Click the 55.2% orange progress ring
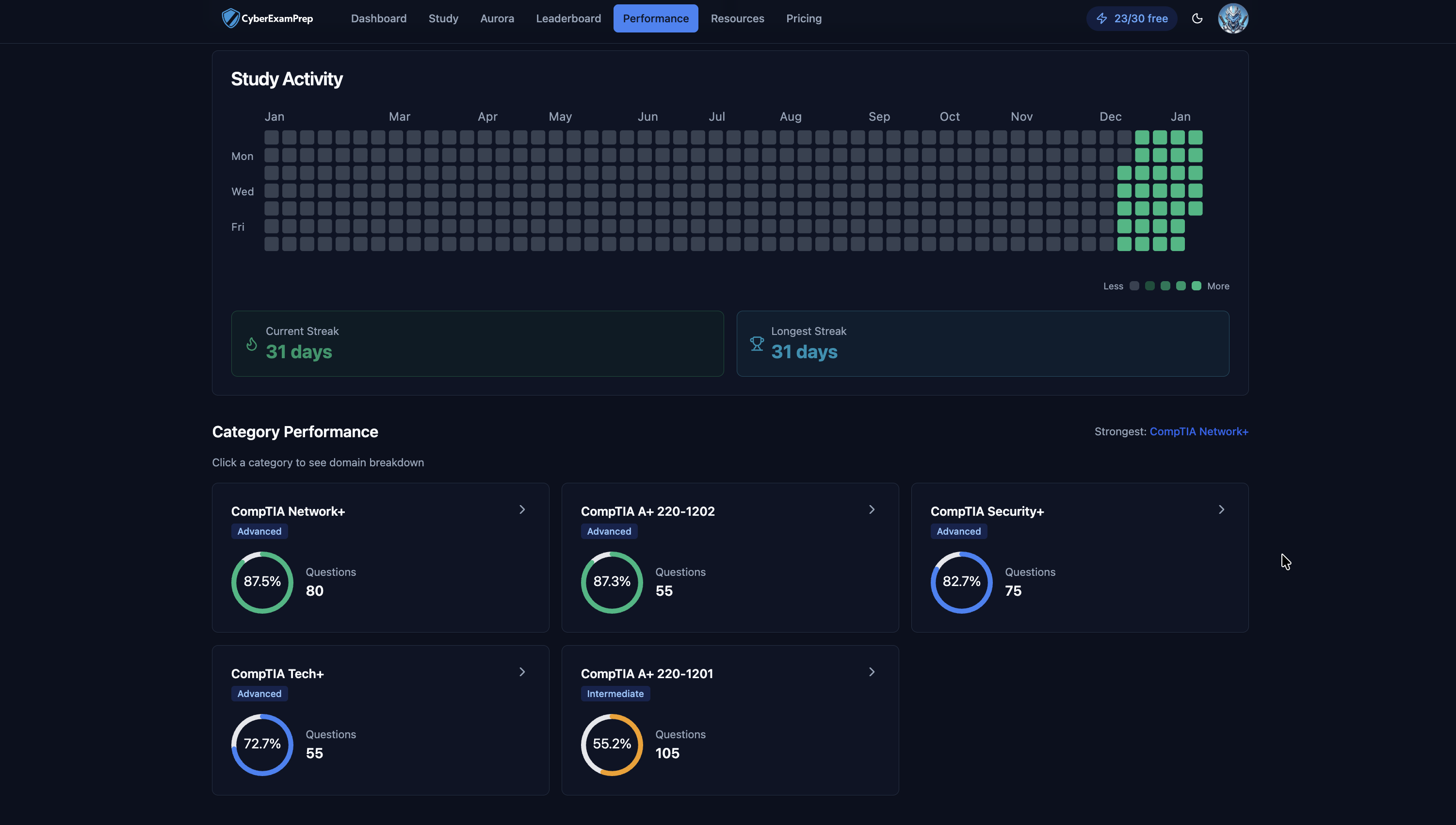 (612, 744)
